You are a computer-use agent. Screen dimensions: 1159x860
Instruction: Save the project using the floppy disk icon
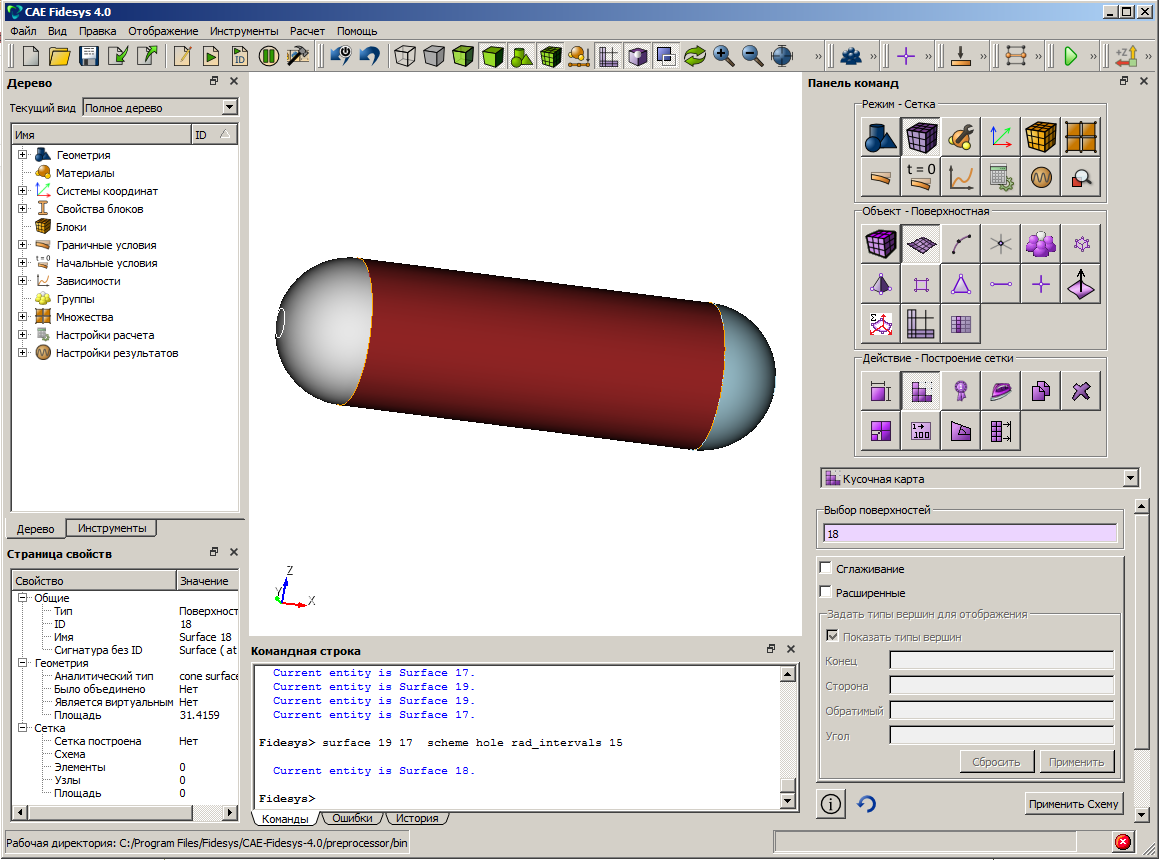89,56
